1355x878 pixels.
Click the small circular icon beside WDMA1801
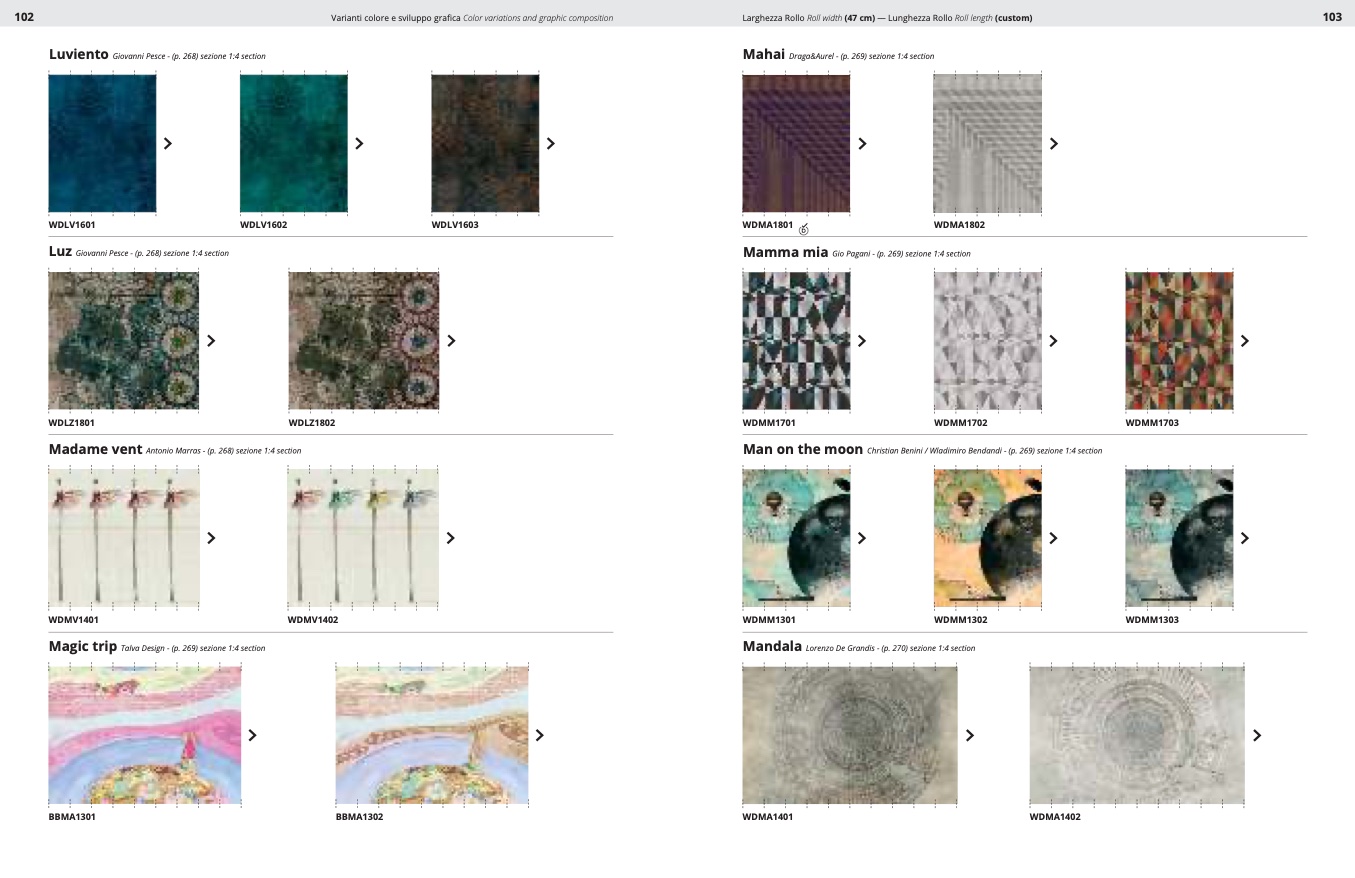(x=804, y=229)
